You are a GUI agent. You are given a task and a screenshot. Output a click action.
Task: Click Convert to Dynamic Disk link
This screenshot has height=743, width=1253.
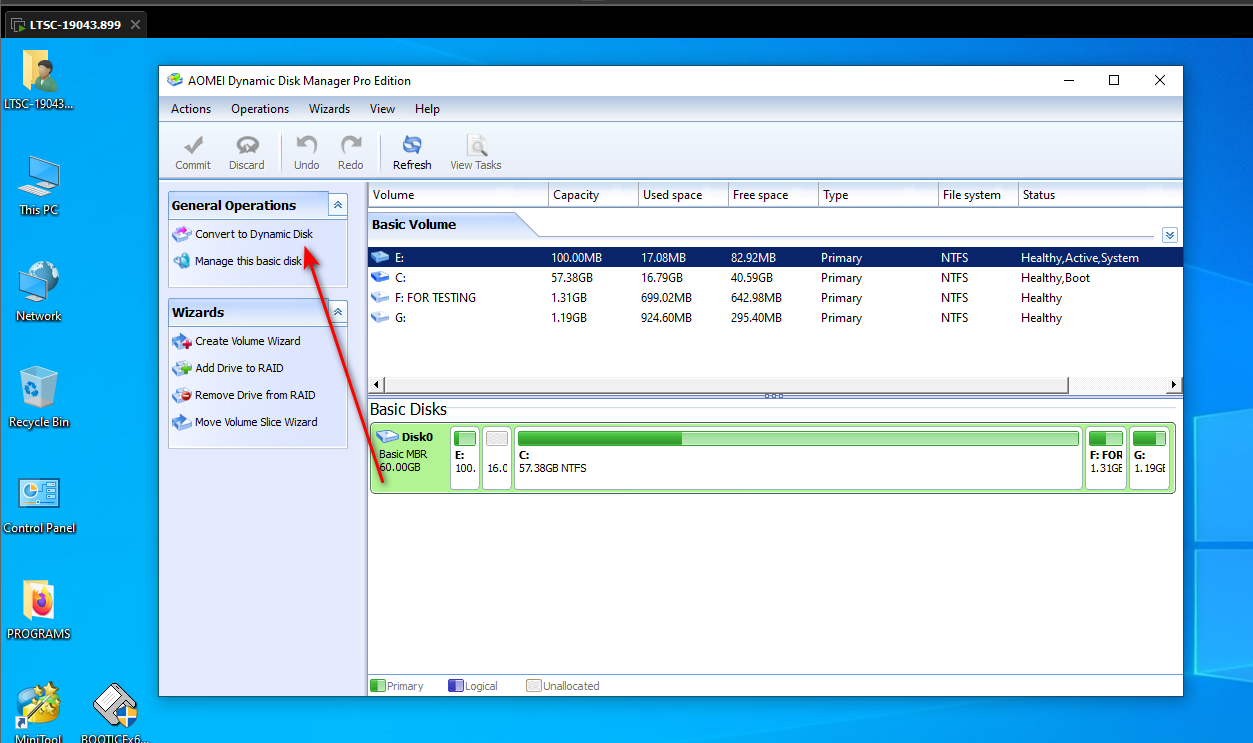(x=254, y=234)
